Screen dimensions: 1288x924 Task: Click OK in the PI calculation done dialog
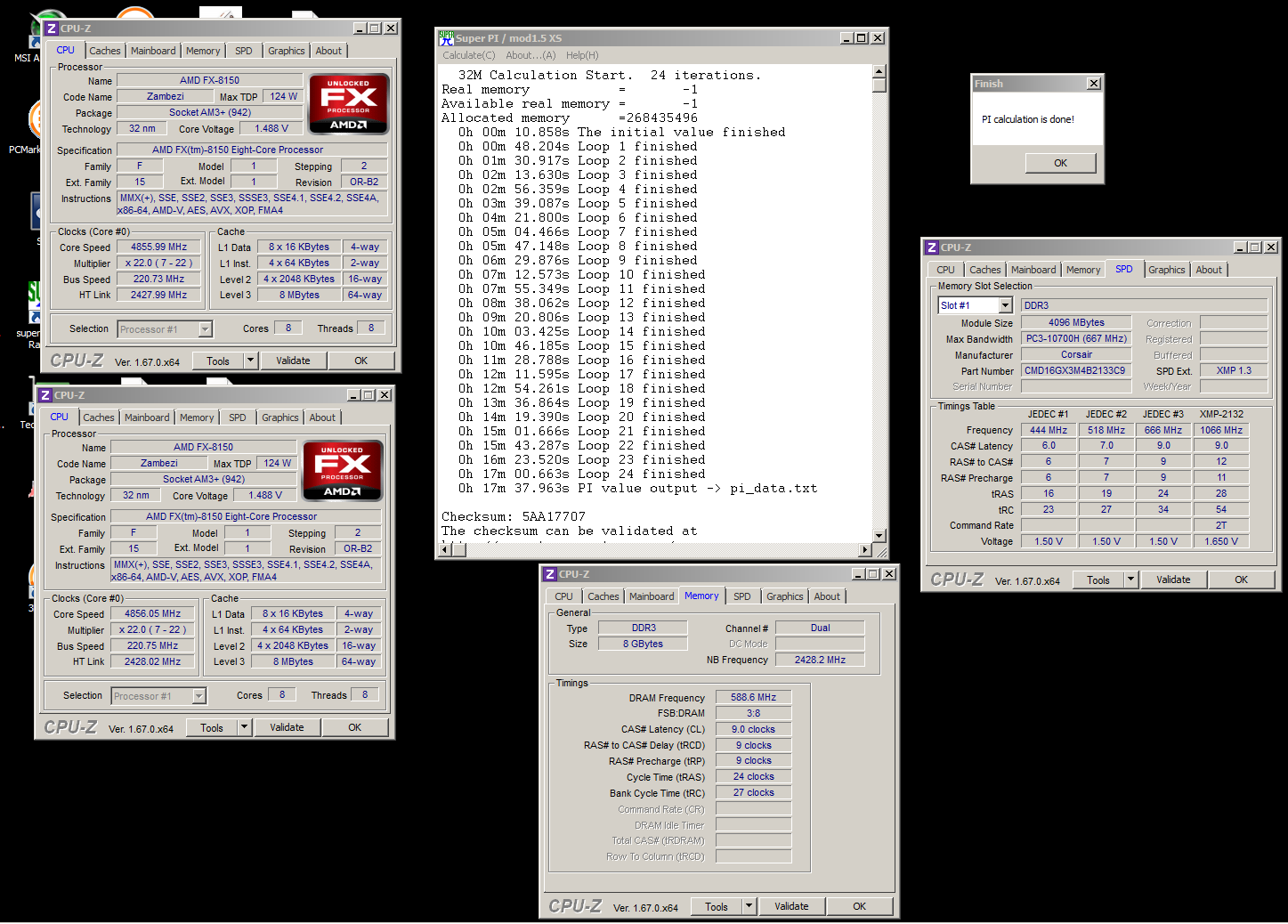(x=1060, y=163)
